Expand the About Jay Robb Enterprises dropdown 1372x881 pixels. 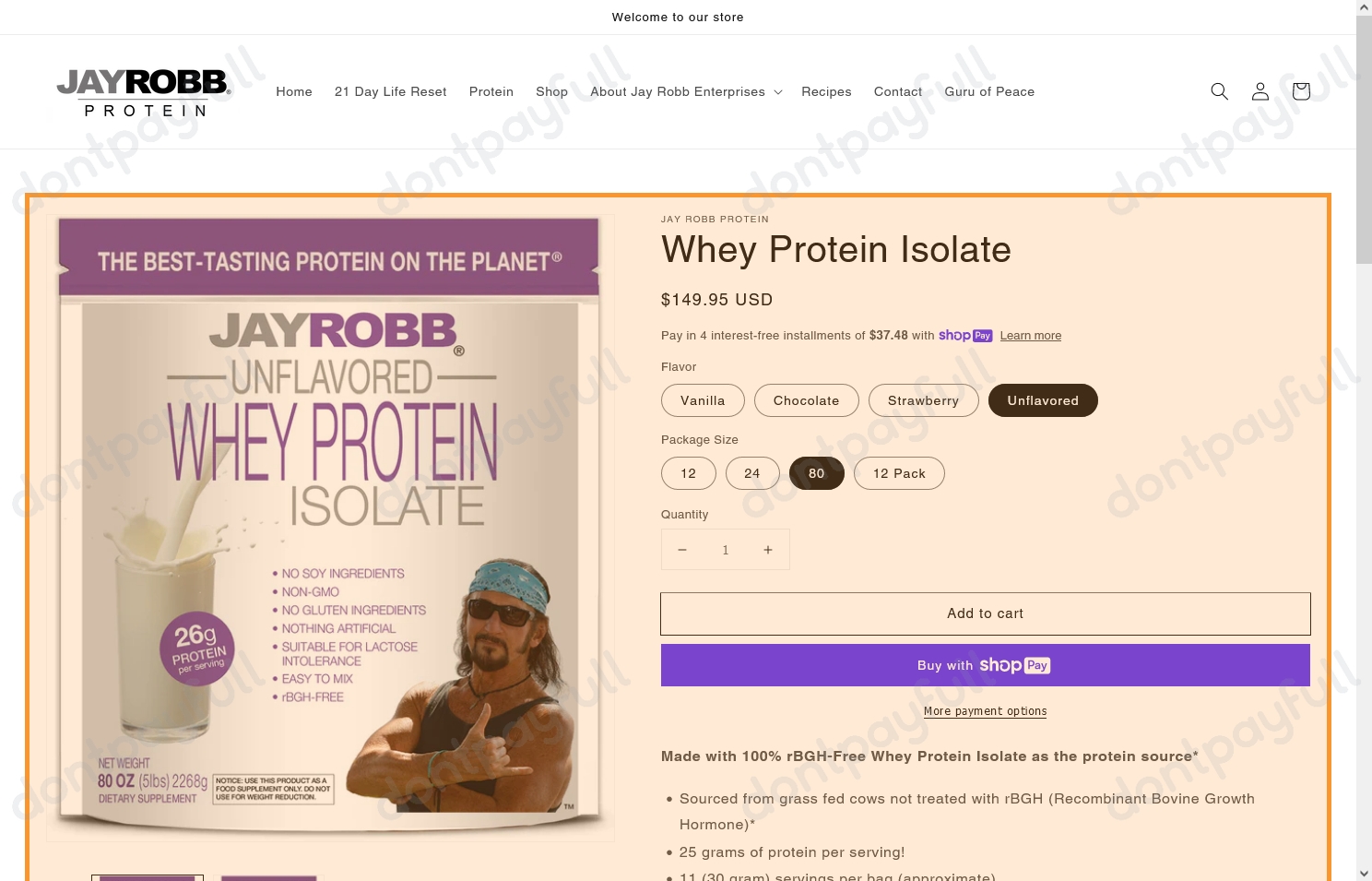pyautogui.click(x=685, y=91)
